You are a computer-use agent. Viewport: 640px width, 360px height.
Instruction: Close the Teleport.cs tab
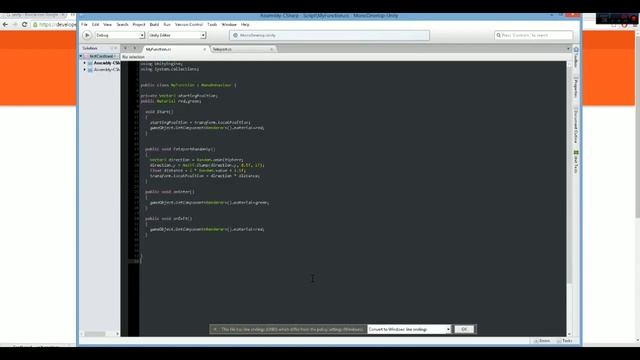click(x=271, y=49)
